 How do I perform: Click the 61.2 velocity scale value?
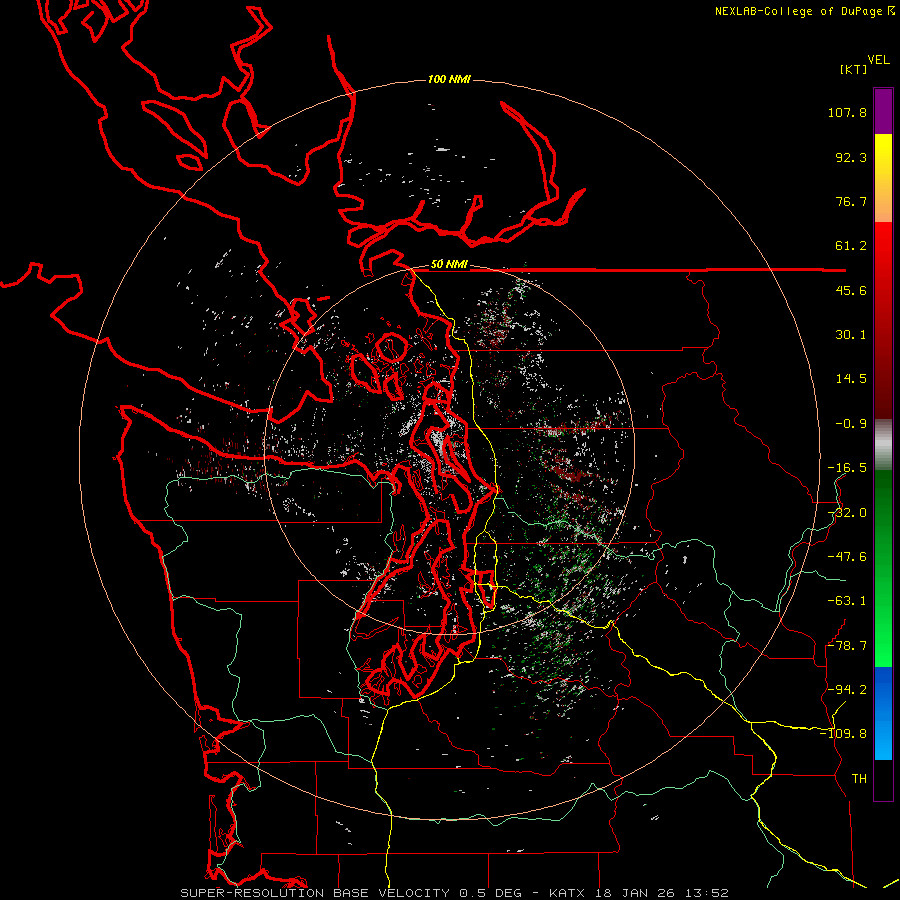pyautogui.click(x=851, y=246)
